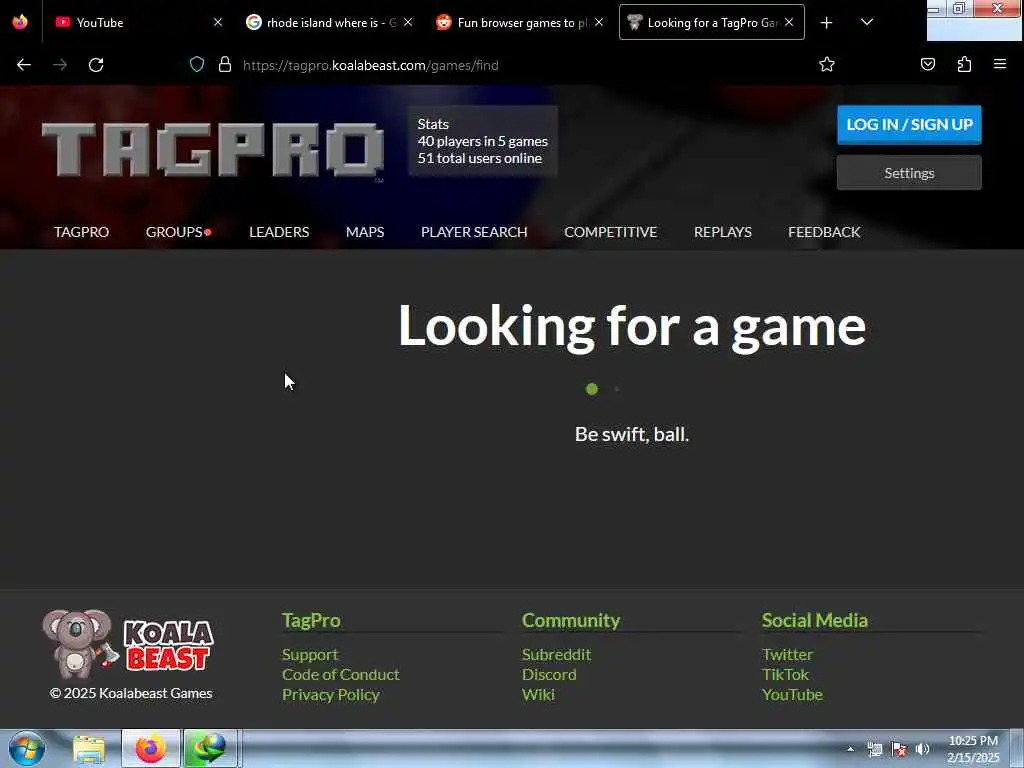Open the Wiki community link
Viewport: 1024px width, 768px height.
538,695
